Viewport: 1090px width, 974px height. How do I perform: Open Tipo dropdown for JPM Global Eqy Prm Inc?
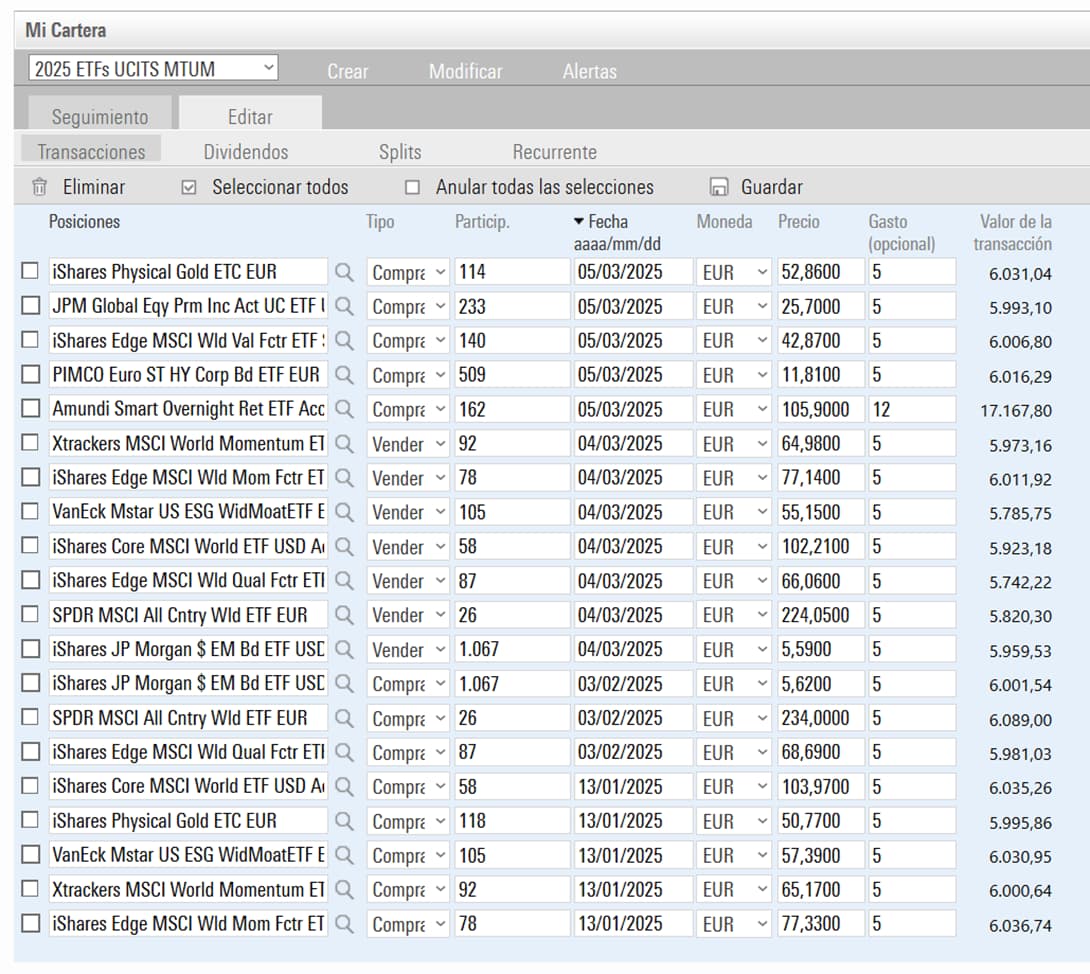pos(408,307)
